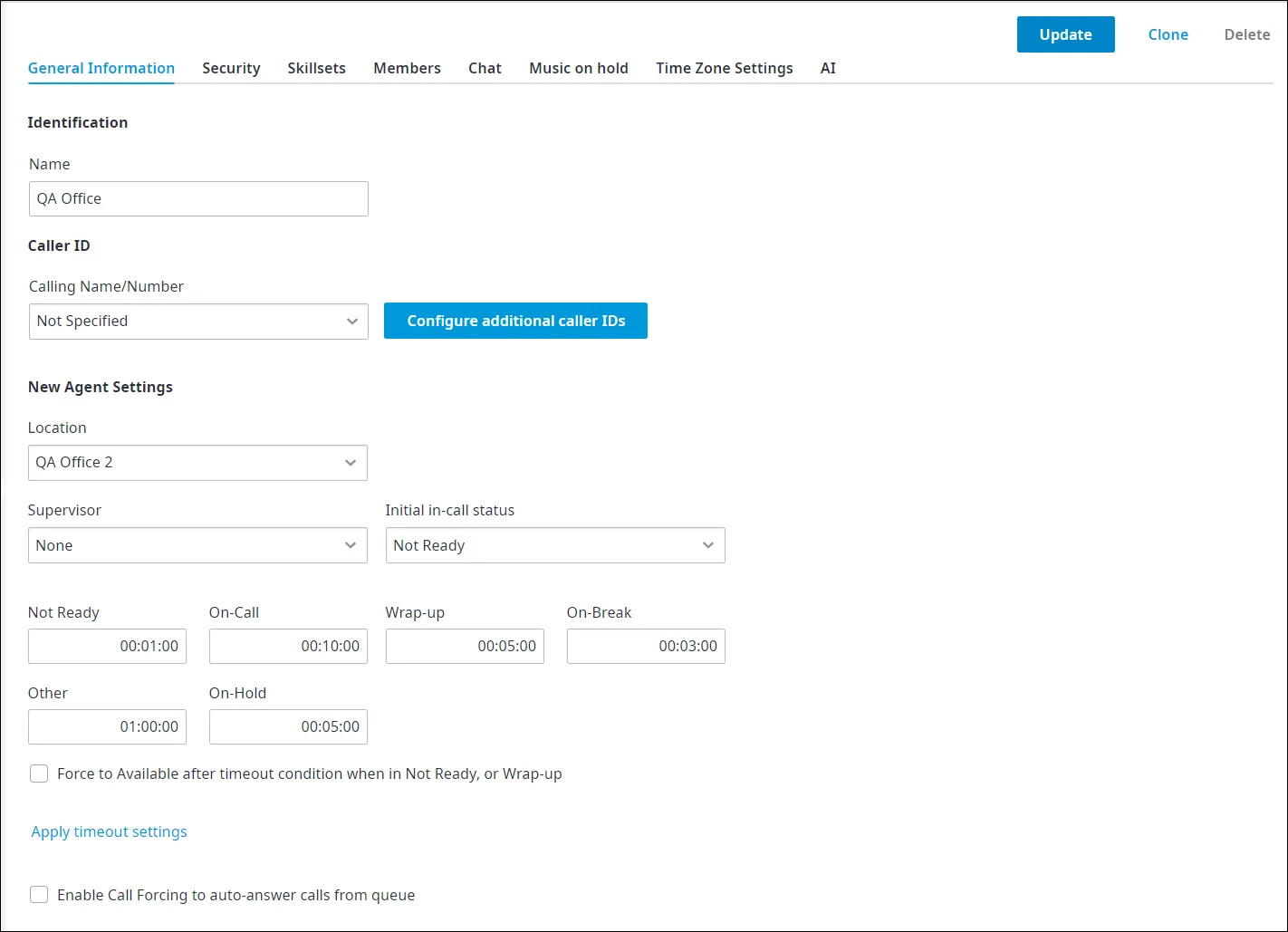The width and height of the screenshot is (1288, 932).
Task: Click Configure additional caller IDs button
Action: 515,321
